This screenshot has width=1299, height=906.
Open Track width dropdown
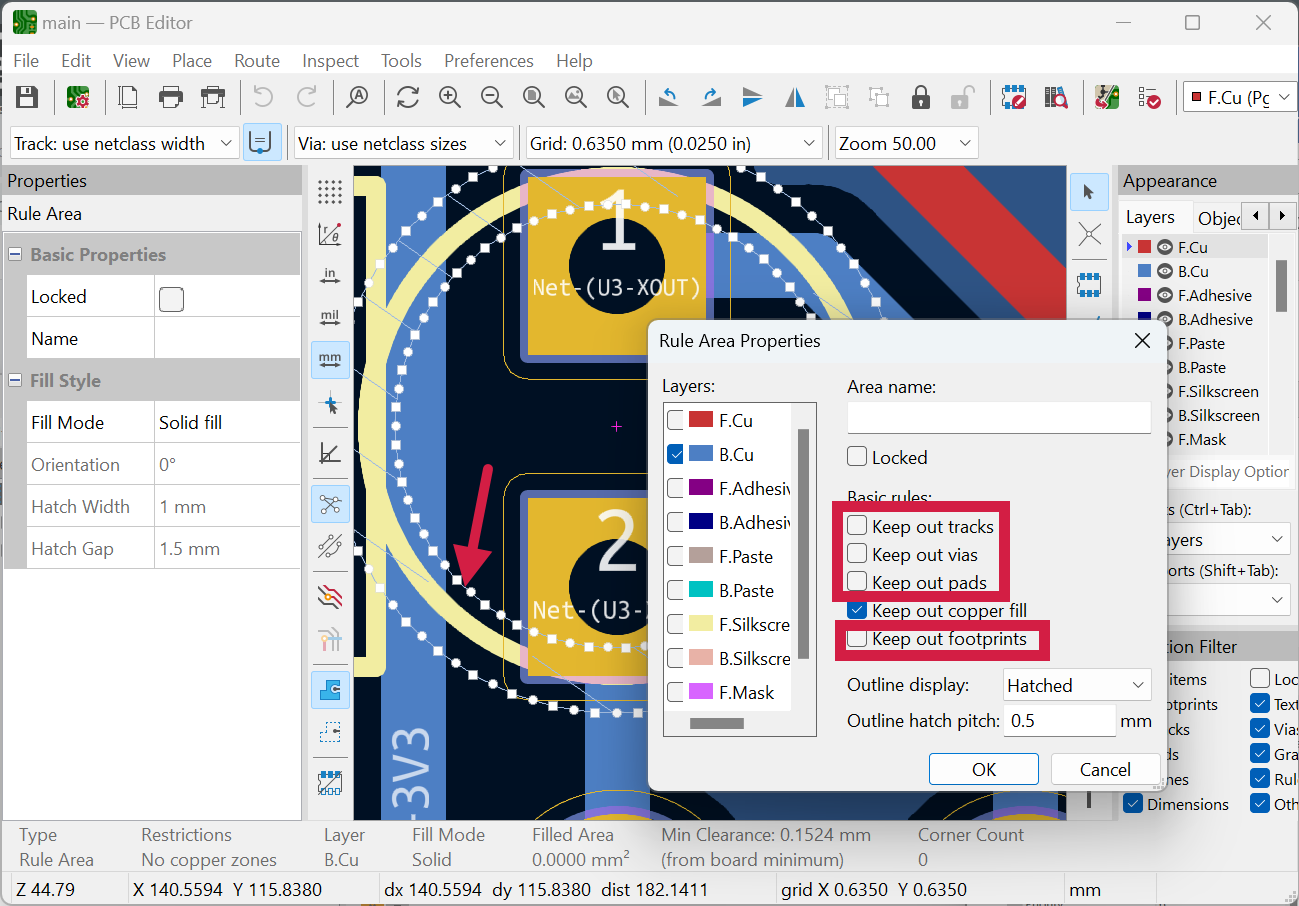tap(124, 143)
